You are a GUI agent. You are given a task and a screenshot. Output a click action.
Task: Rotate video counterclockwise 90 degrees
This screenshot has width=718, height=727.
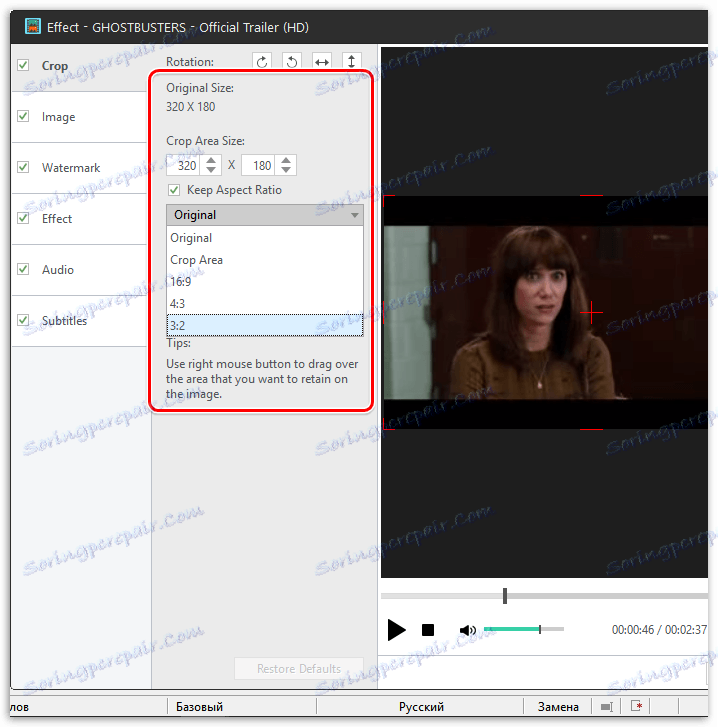292,62
